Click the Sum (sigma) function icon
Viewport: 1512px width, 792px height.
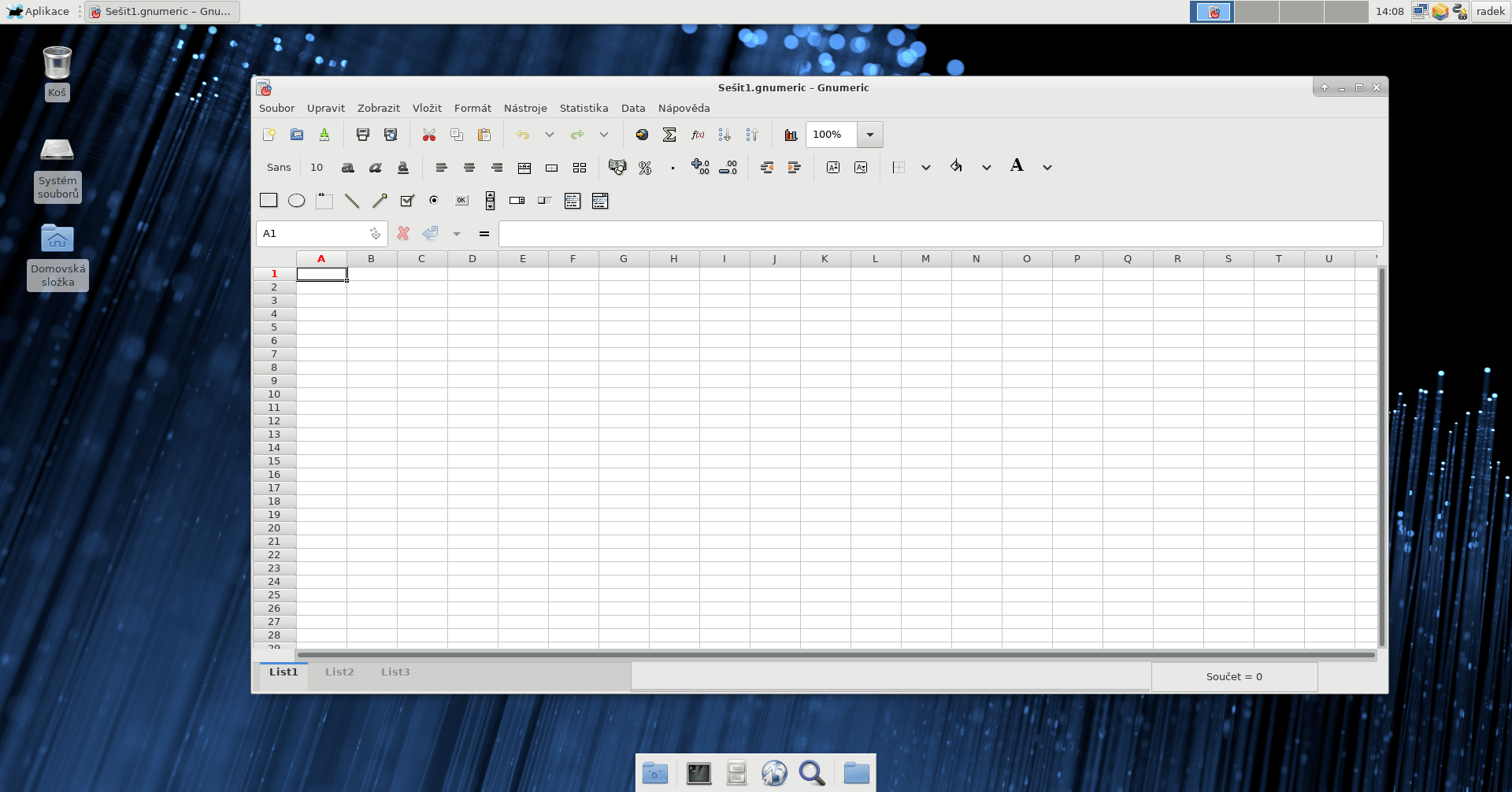669,135
